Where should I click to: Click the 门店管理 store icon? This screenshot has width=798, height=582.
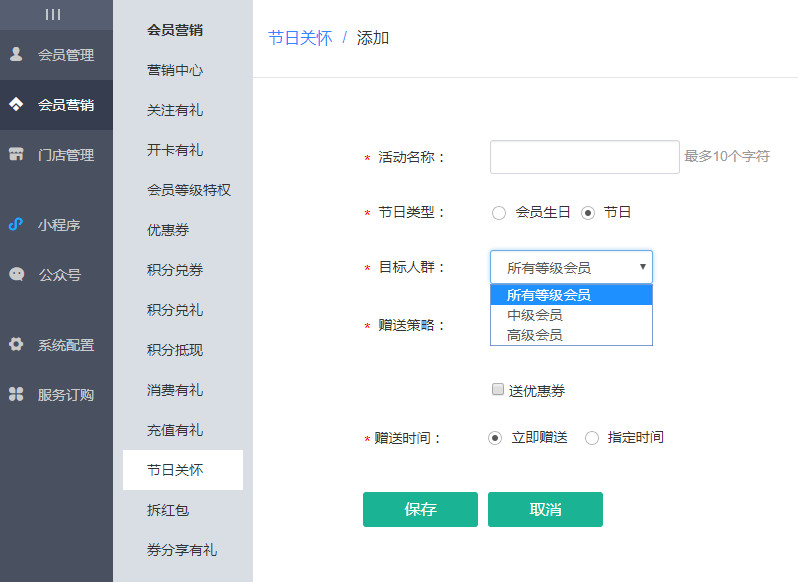16,155
